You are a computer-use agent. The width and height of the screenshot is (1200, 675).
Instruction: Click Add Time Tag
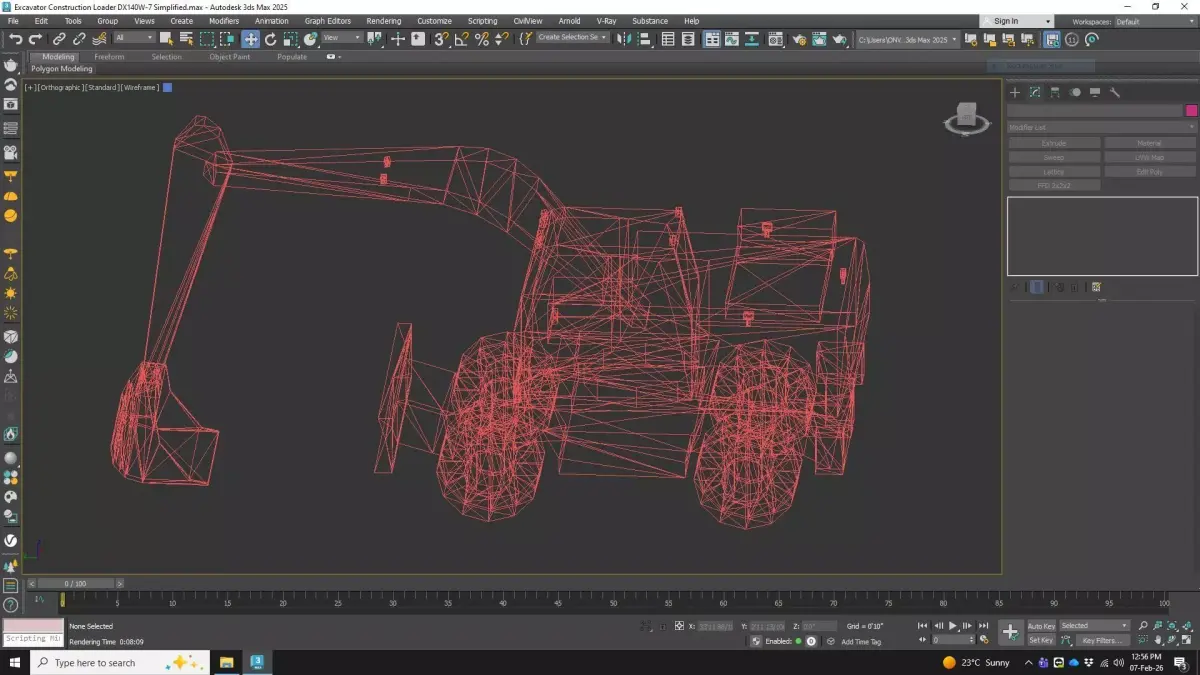pos(861,641)
